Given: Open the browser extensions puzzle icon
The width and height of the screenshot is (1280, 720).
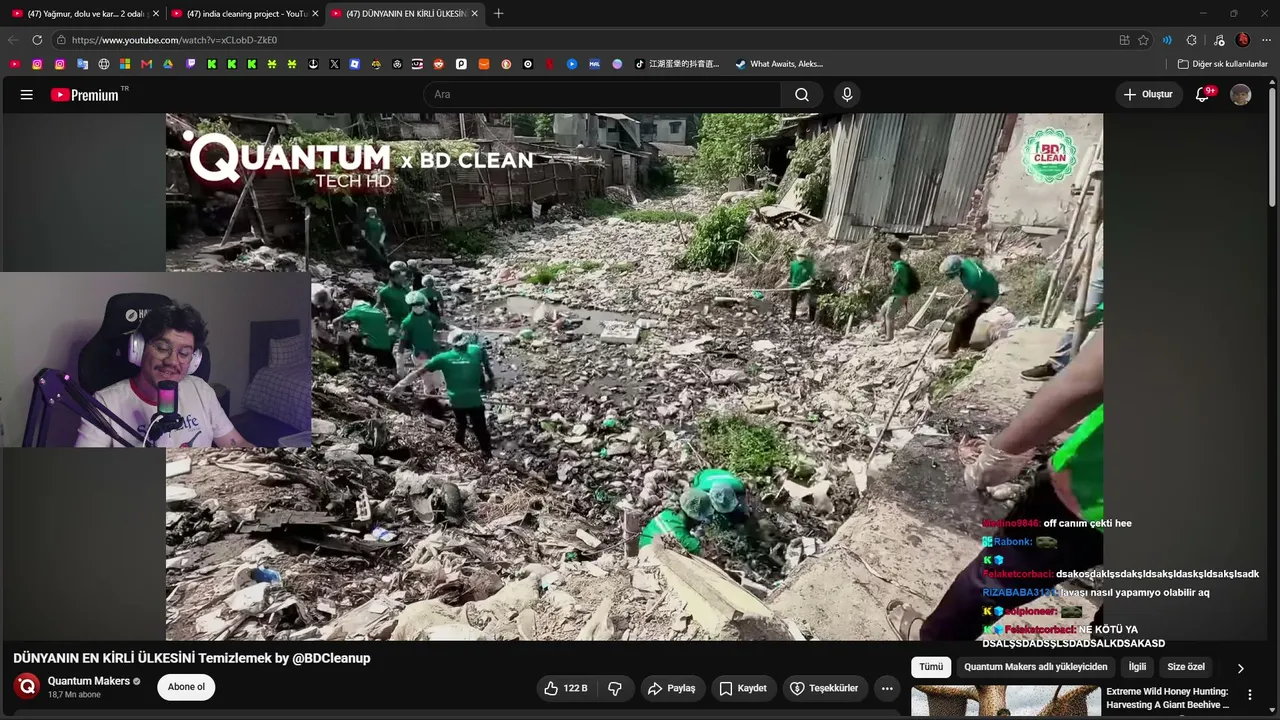Looking at the screenshot, I should pyautogui.click(x=1191, y=40).
